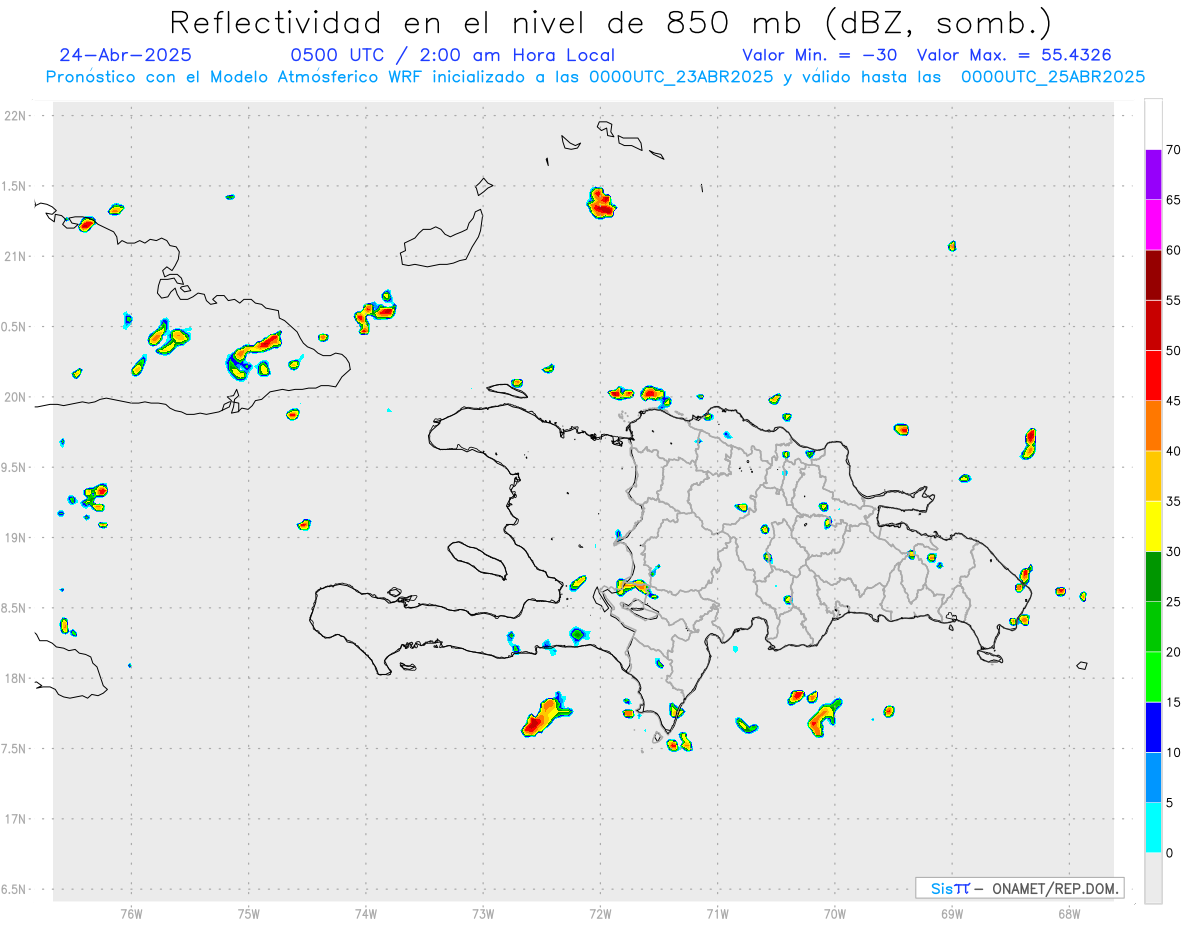1200x927 pixels.
Task: Click the colour bar label '30'
Action: tap(1175, 552)
